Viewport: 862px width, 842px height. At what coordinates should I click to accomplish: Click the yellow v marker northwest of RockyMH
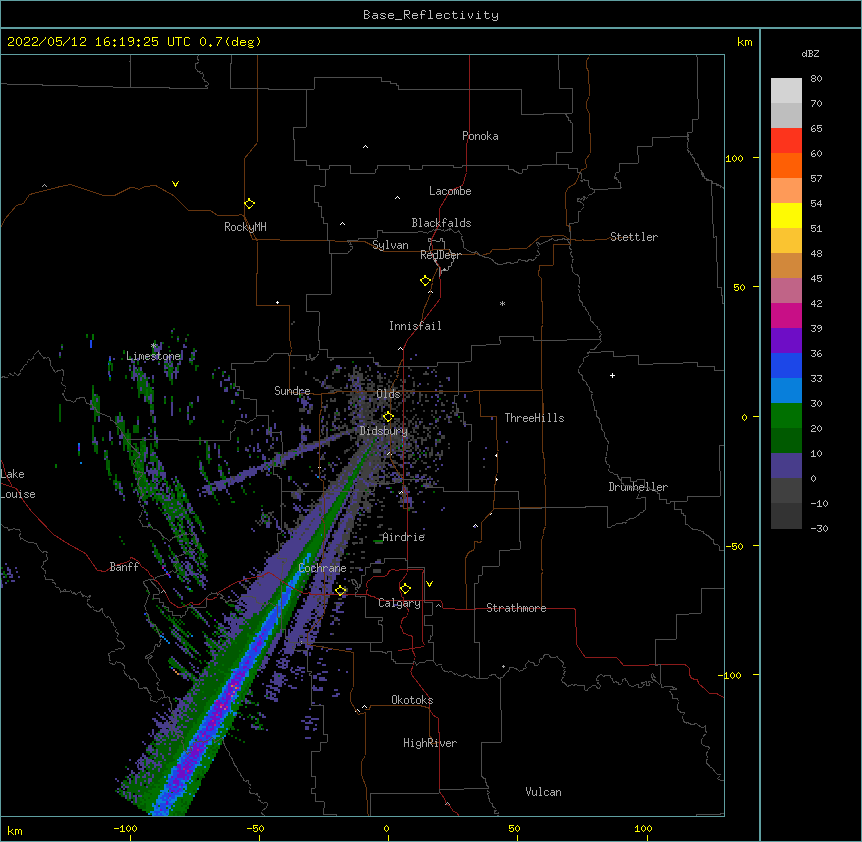[175, 184]
